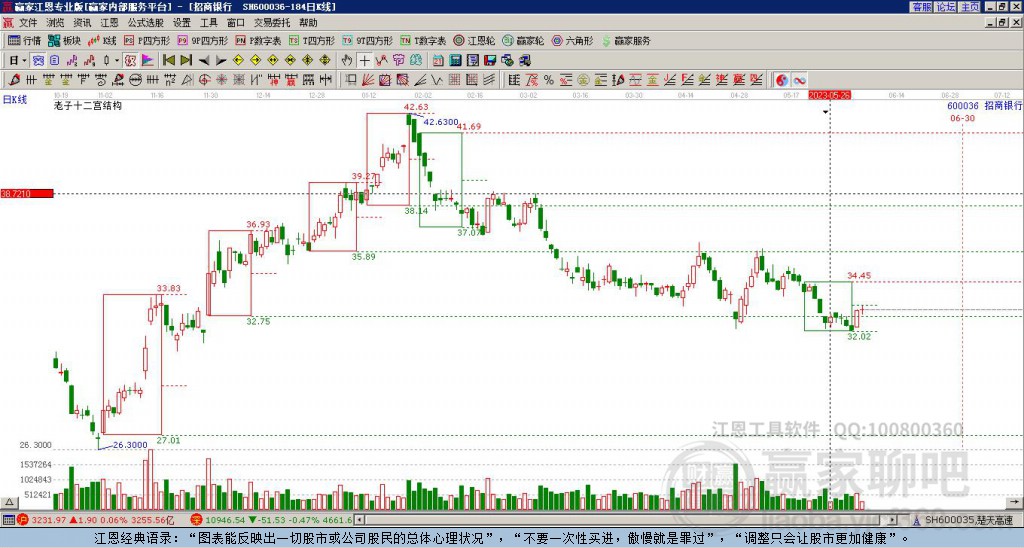Click the 3231.97 index value in status bar

(x=49, y=520)
